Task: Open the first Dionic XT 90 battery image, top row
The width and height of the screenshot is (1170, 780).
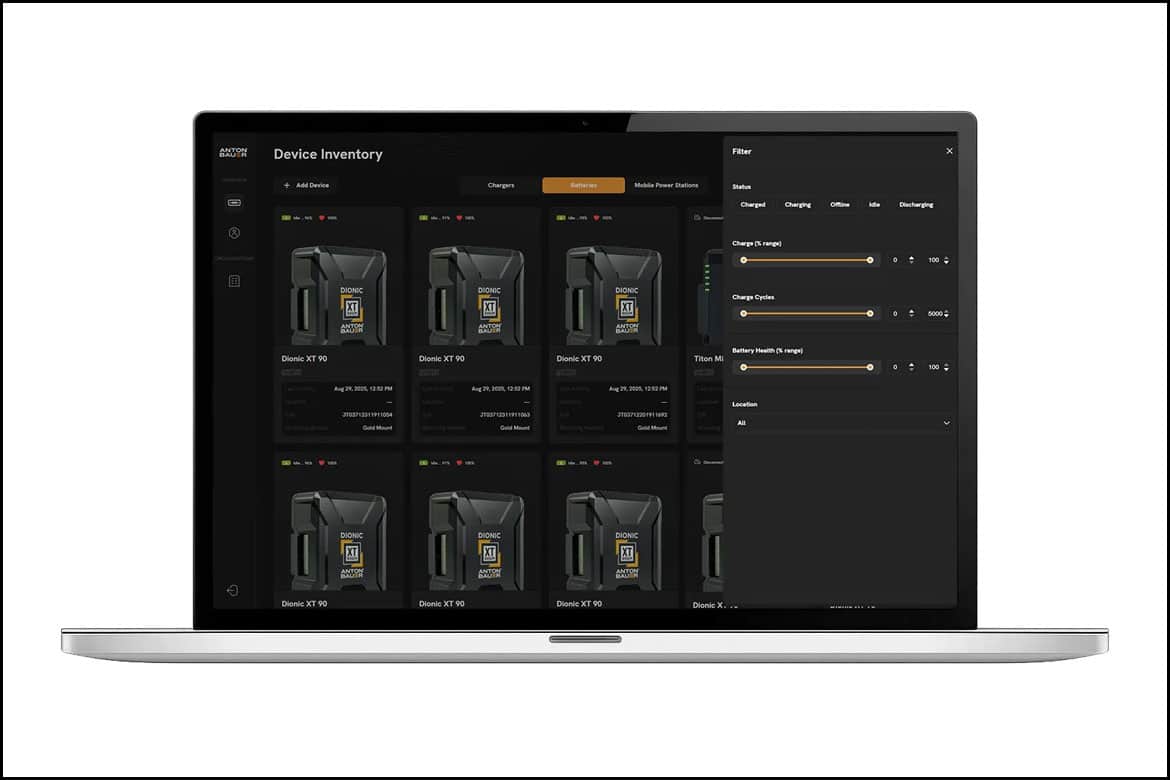Action: (x=340, y=295)
